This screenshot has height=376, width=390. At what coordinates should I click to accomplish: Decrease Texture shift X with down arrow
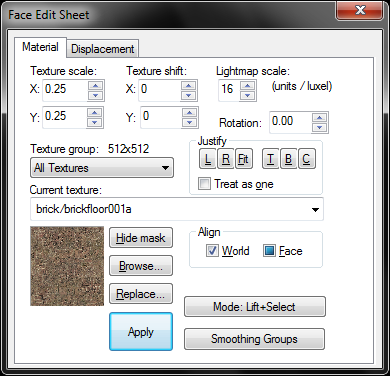(189, 96)
